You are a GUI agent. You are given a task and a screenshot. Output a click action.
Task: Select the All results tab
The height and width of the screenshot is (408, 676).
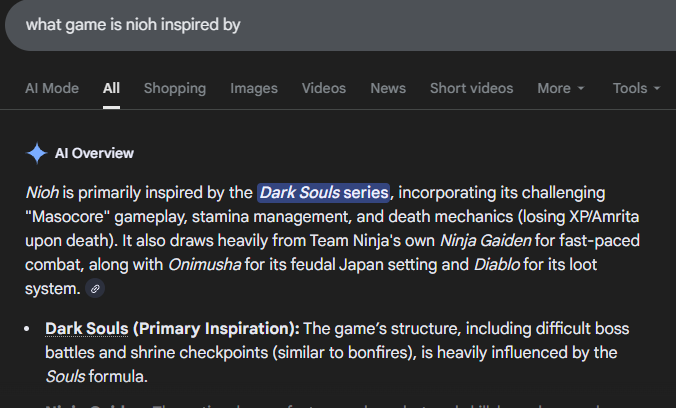pyautogui.click(x=111, y=88)
